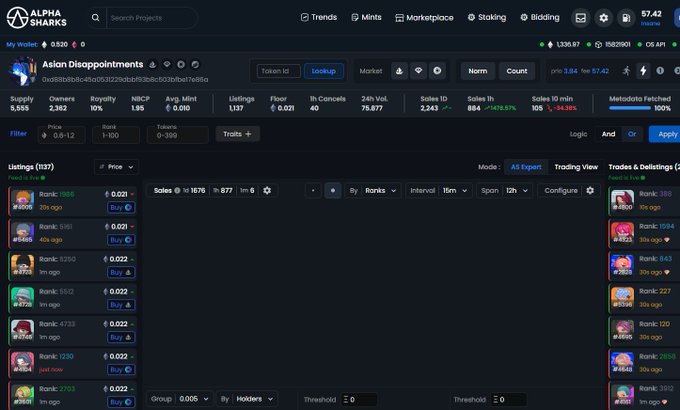Open the Bidding menu
The height and width of the screenshot is (410, 680).
[x=539, y=17]
